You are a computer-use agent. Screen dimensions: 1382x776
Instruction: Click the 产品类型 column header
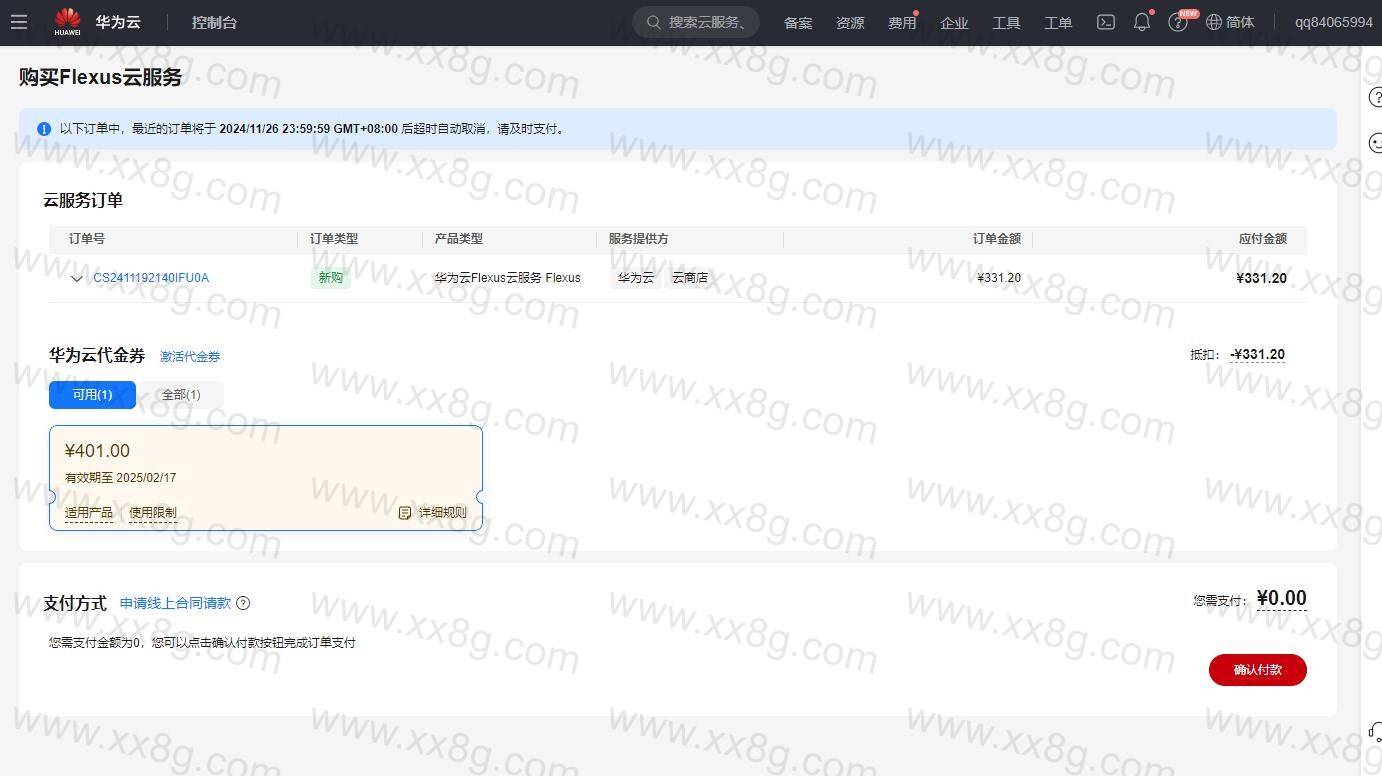tap(459, 239)
